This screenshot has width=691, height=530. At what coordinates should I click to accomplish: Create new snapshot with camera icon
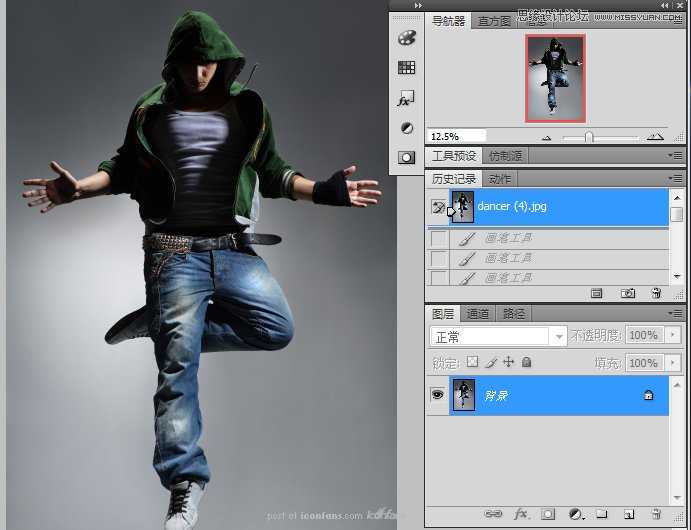pyautogui.click(x=628, y=293)
